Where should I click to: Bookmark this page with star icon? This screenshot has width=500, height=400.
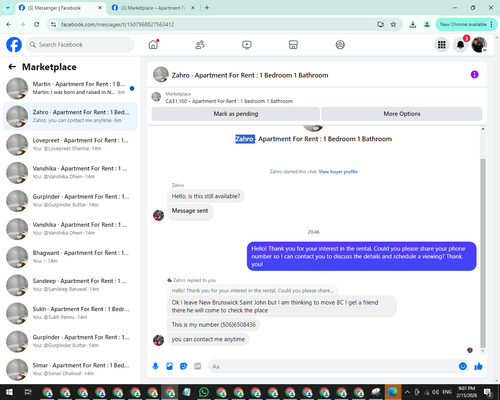[x=393, y=24]
